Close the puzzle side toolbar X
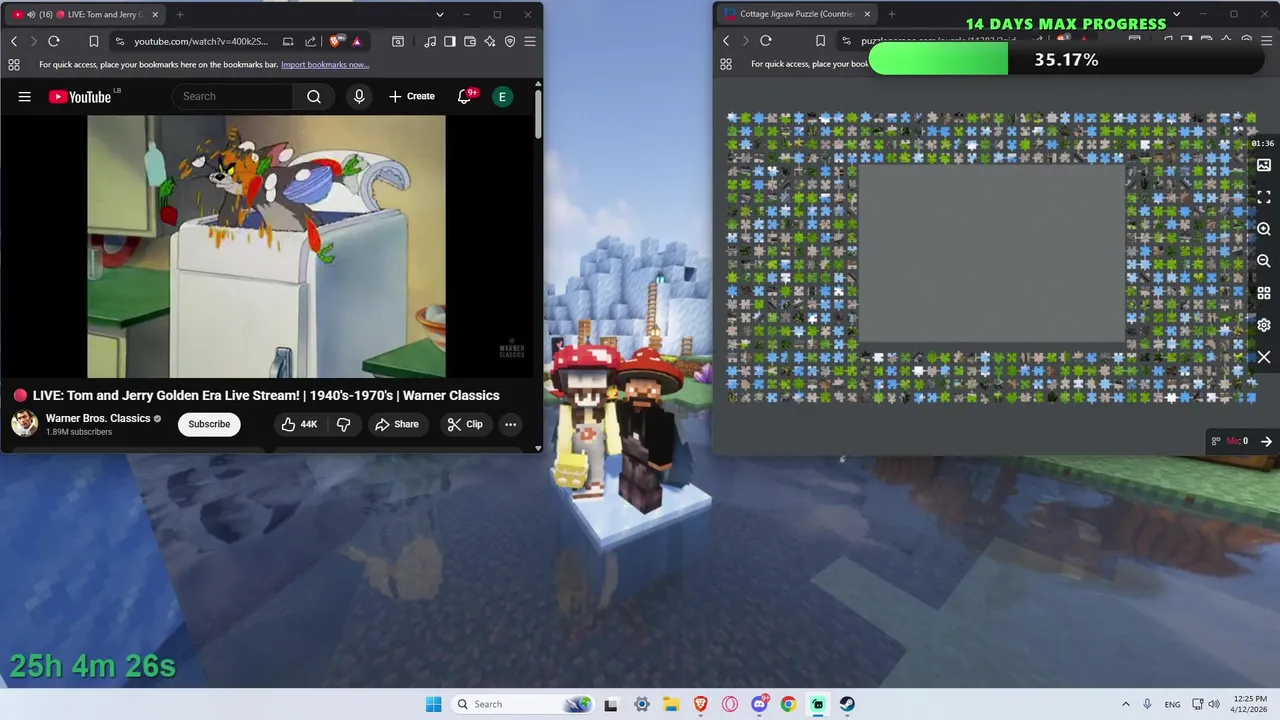 1264,357
